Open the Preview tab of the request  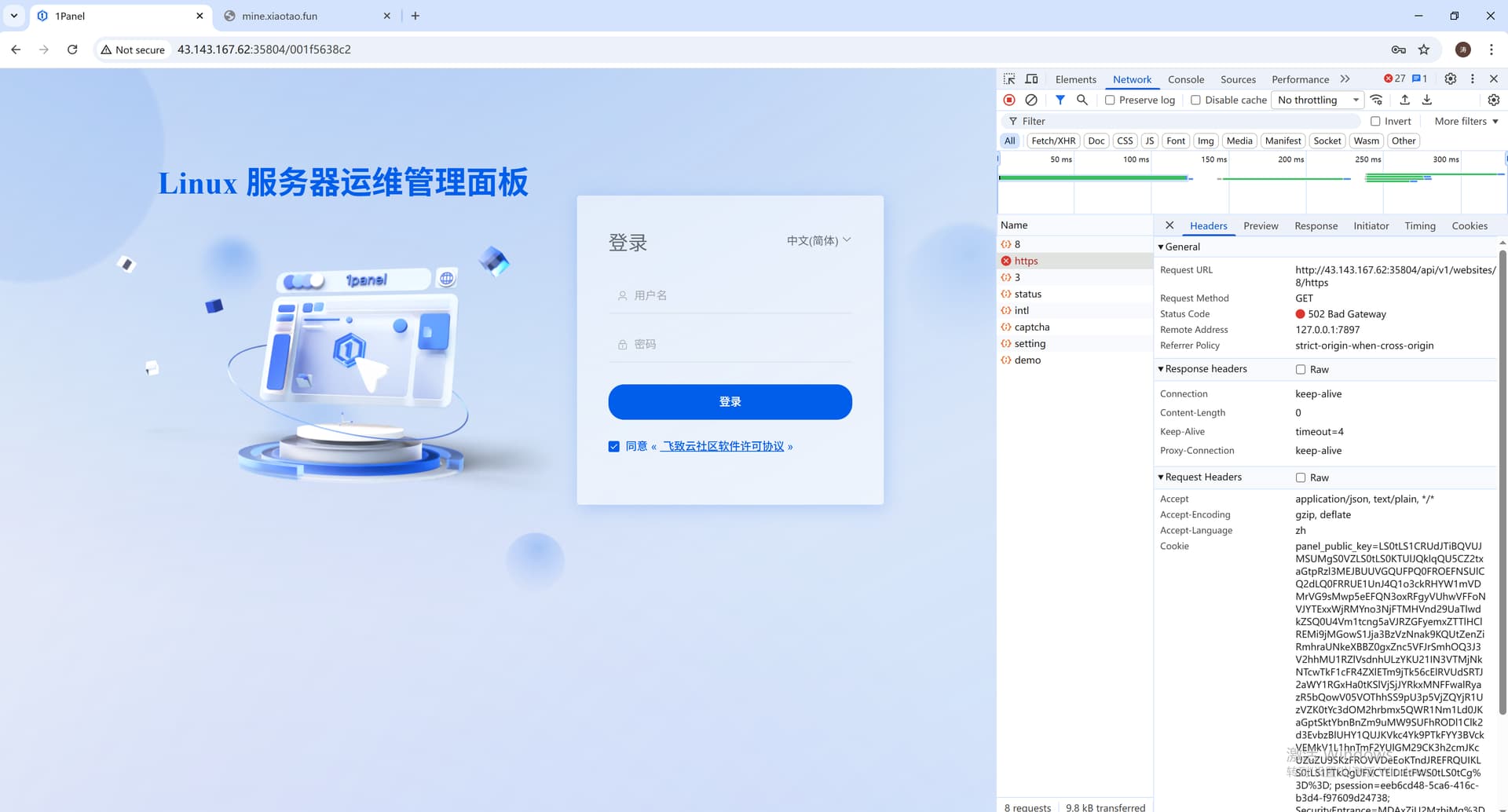(1261, 226)
